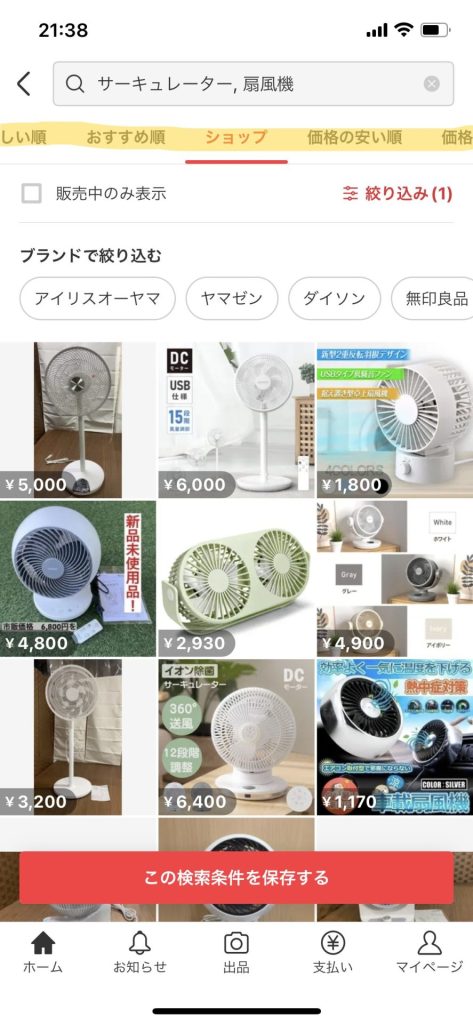This screenshot has height=1024, width=473.
Task: Clear the search field with the X icon
Action: click(x=431, y=84)
